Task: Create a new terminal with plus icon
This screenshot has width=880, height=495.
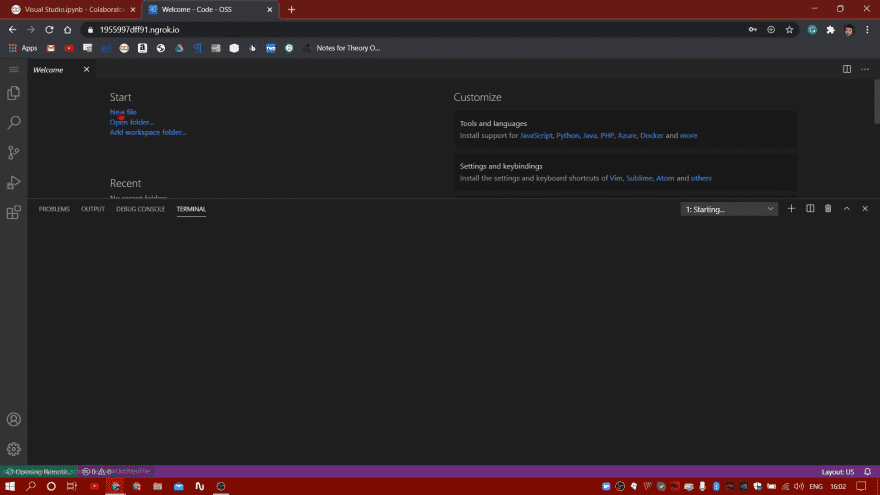Action: (791, 209)
